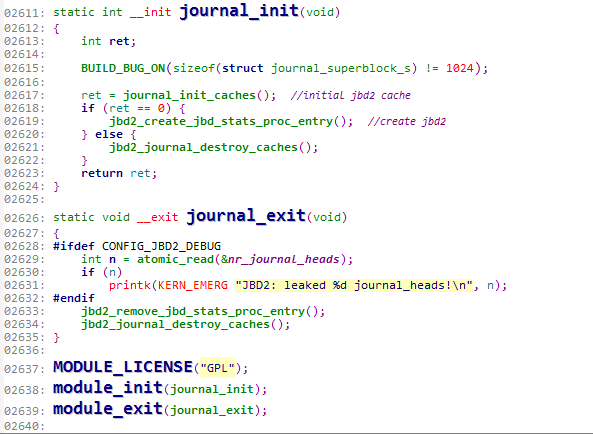593x434 pixels.
Task: Select line number 02626
Action: pos(24,218)
